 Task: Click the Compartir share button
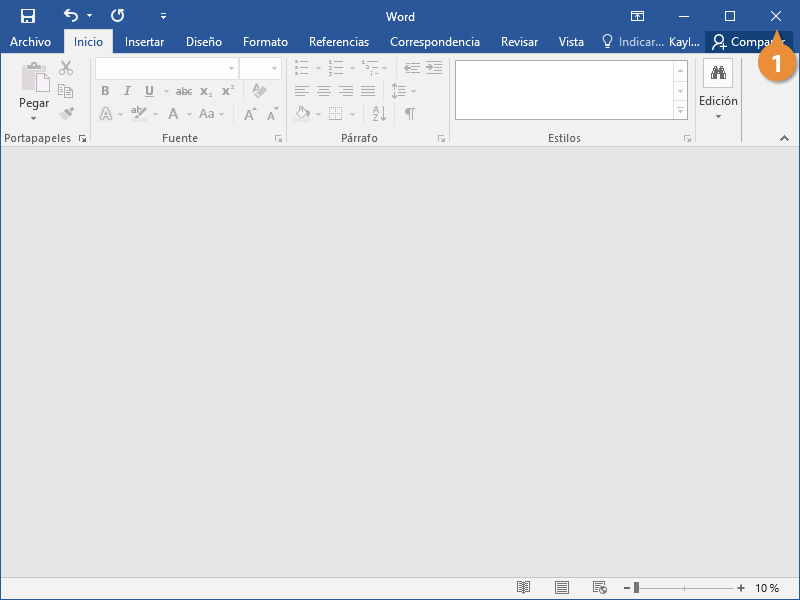[x=746, y=42]
